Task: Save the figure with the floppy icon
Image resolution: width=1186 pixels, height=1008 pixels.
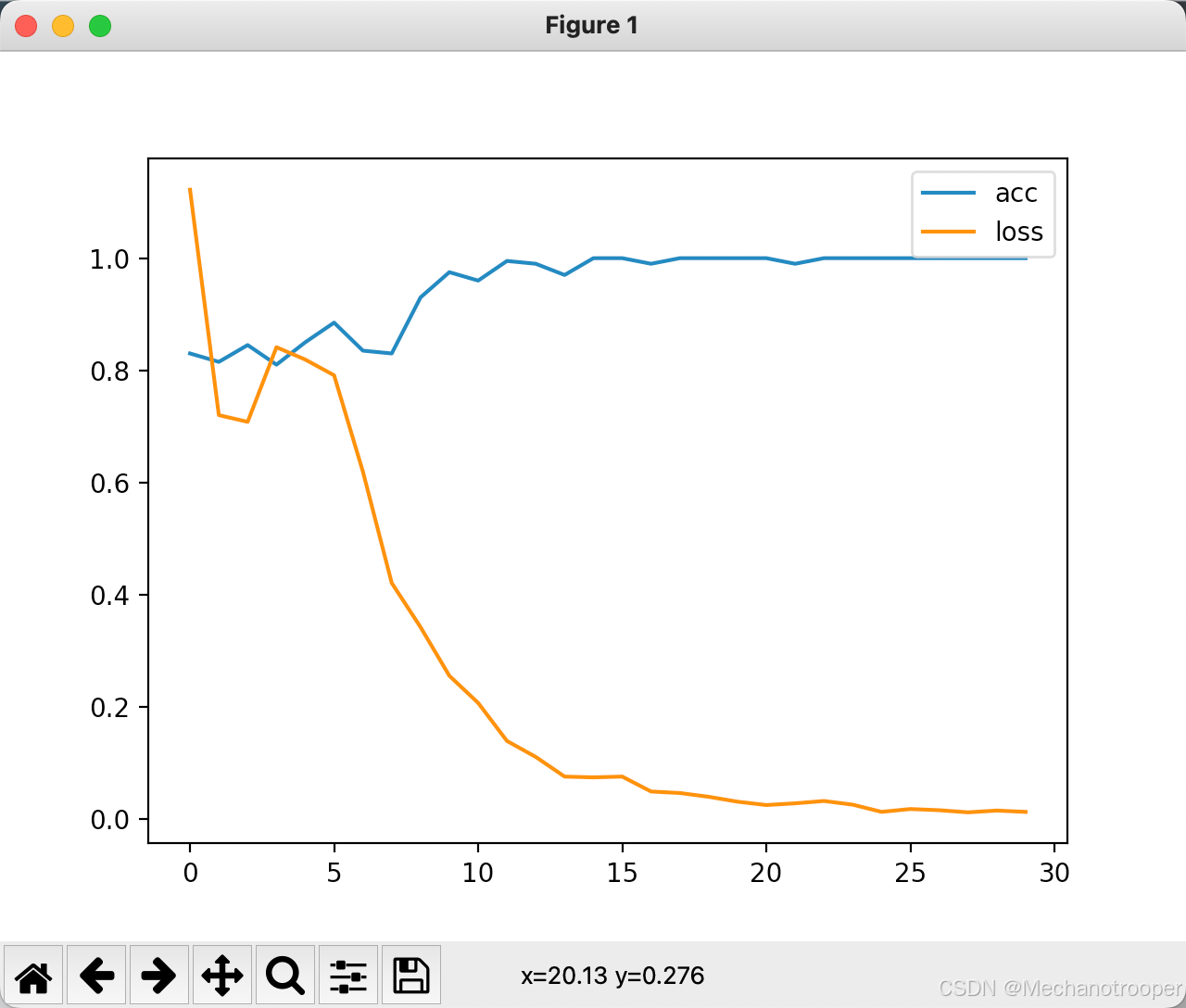Action: (x=411, y=975)
